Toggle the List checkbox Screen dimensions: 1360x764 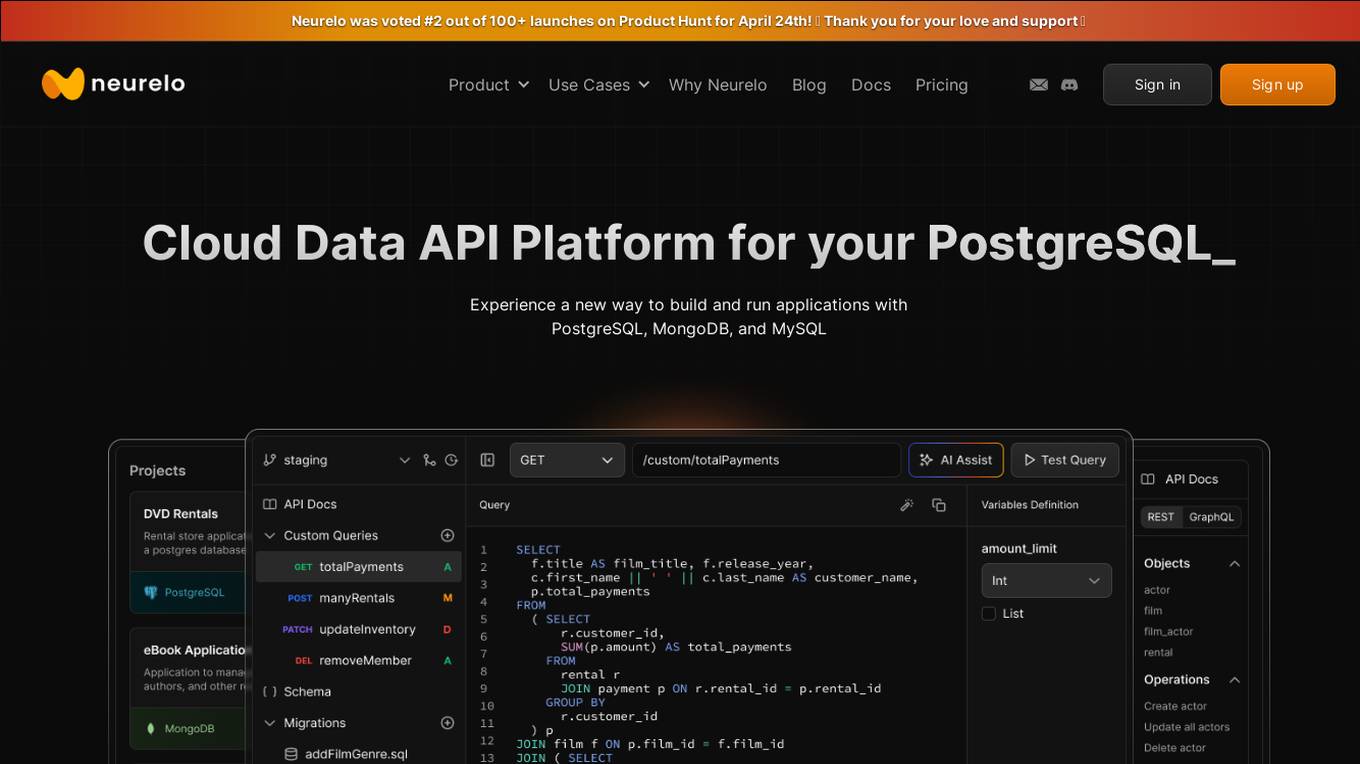[989, 614]
